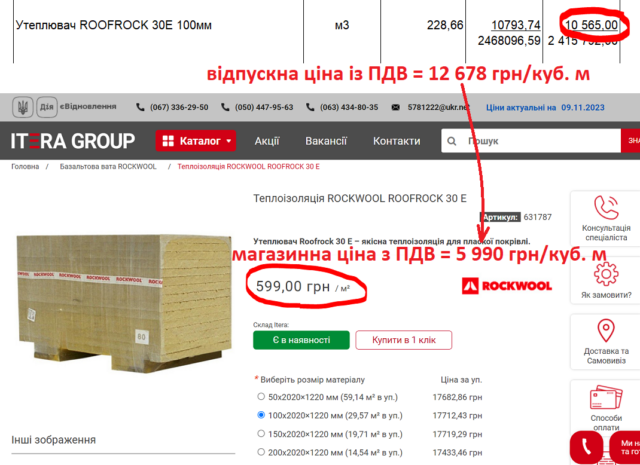The height and width of the screenshot is (465, 640).
Task: Click the Купити в 1 клік button
Action: (x=404, y=340)
